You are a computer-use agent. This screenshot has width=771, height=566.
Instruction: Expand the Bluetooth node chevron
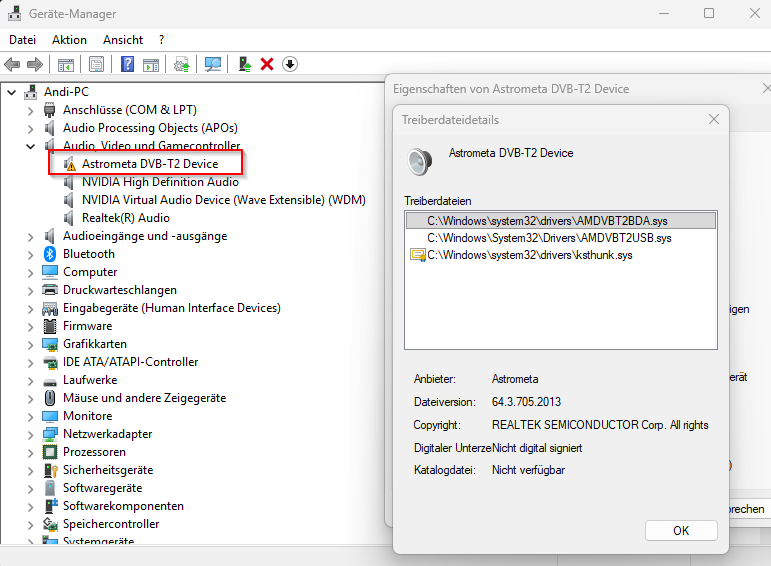30,255
